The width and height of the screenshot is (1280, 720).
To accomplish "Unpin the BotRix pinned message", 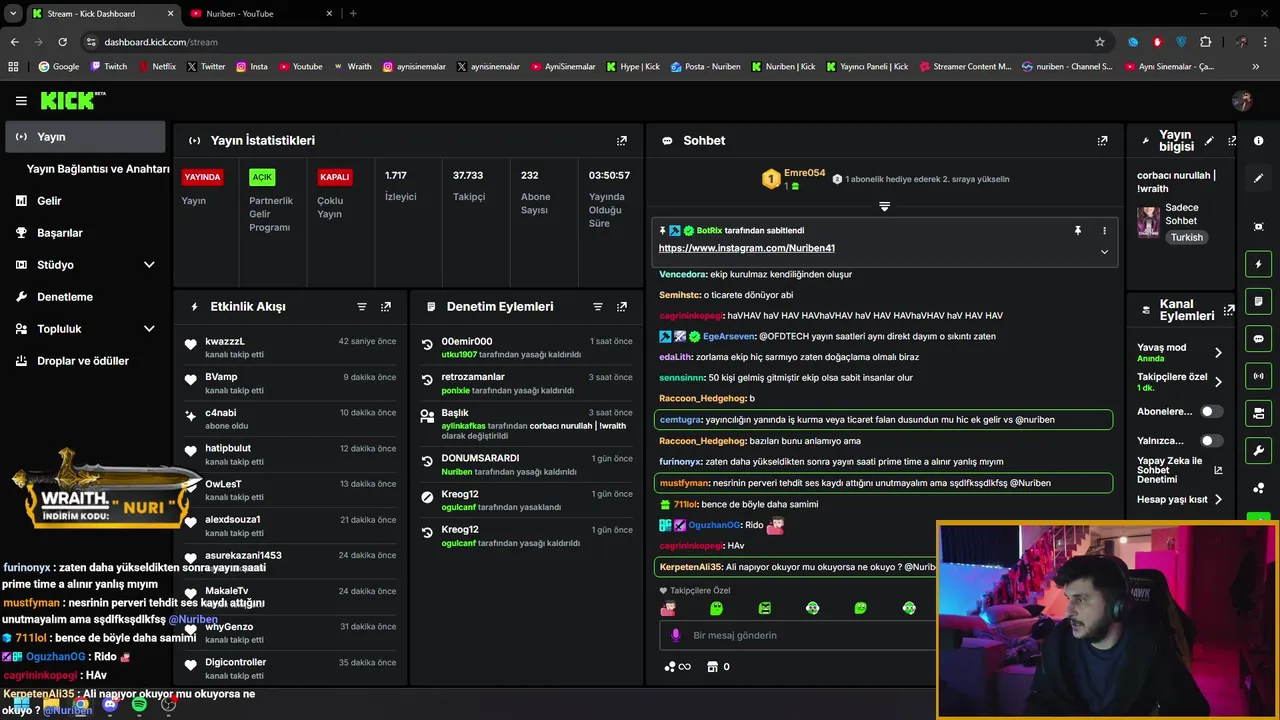I will [1078, 231].
